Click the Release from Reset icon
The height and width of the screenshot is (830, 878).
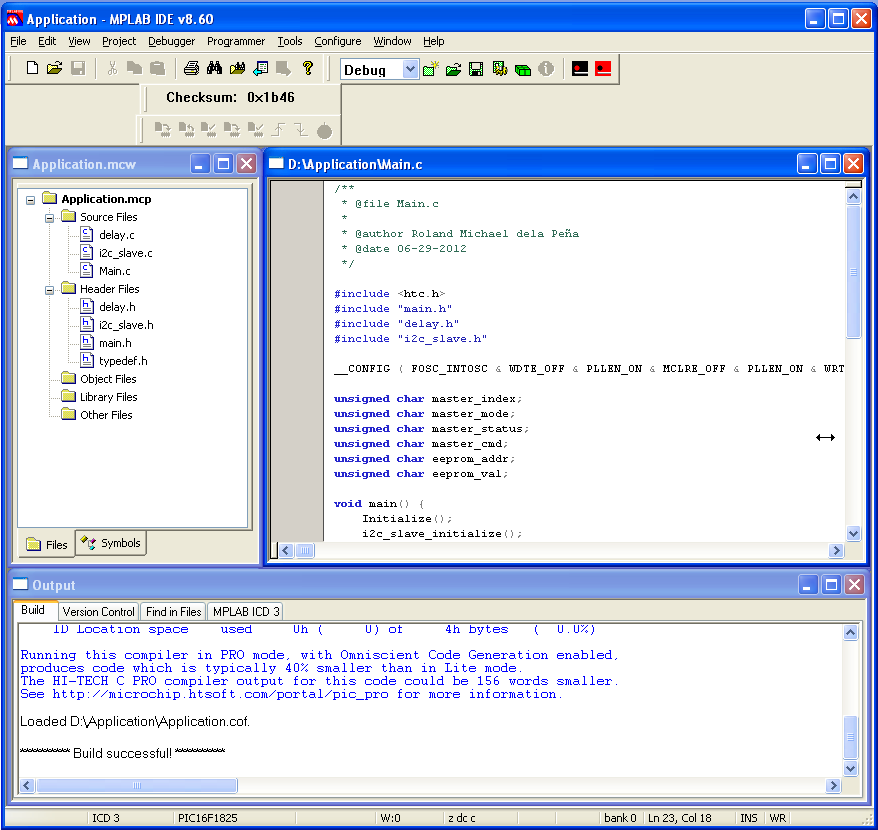click(x=278, y=130)
